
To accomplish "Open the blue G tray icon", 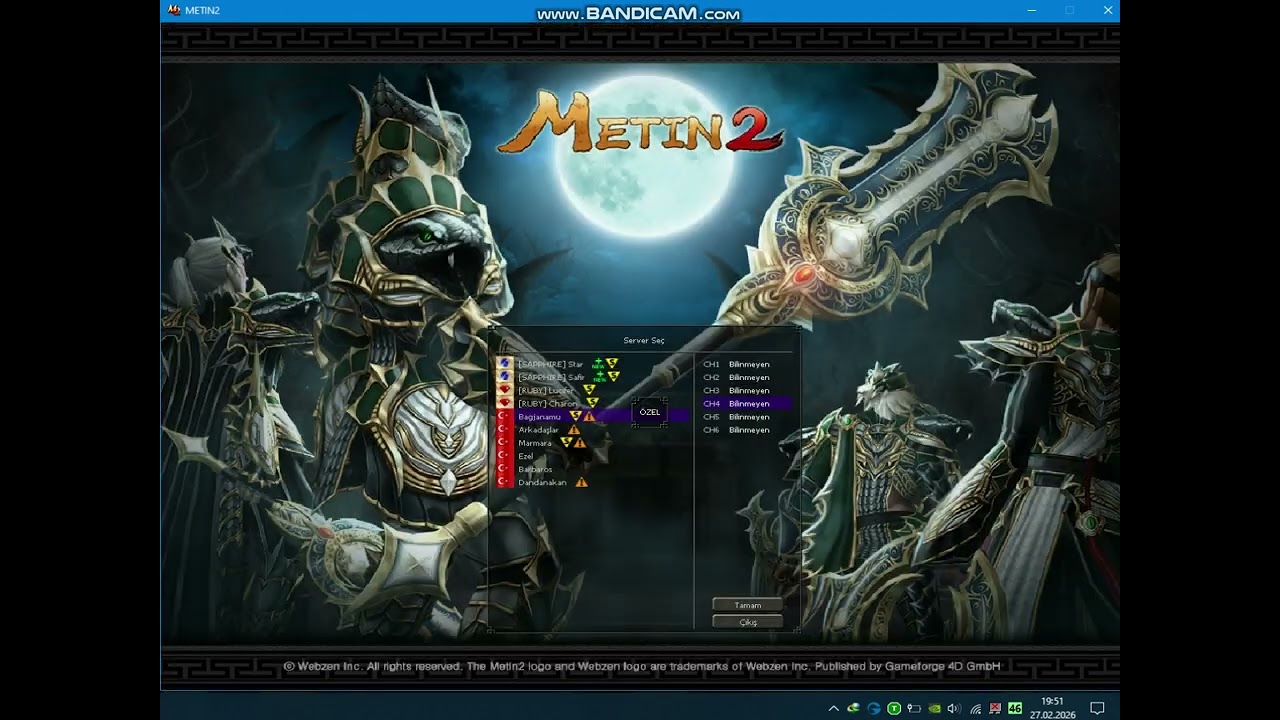I will tap(874, 708).
